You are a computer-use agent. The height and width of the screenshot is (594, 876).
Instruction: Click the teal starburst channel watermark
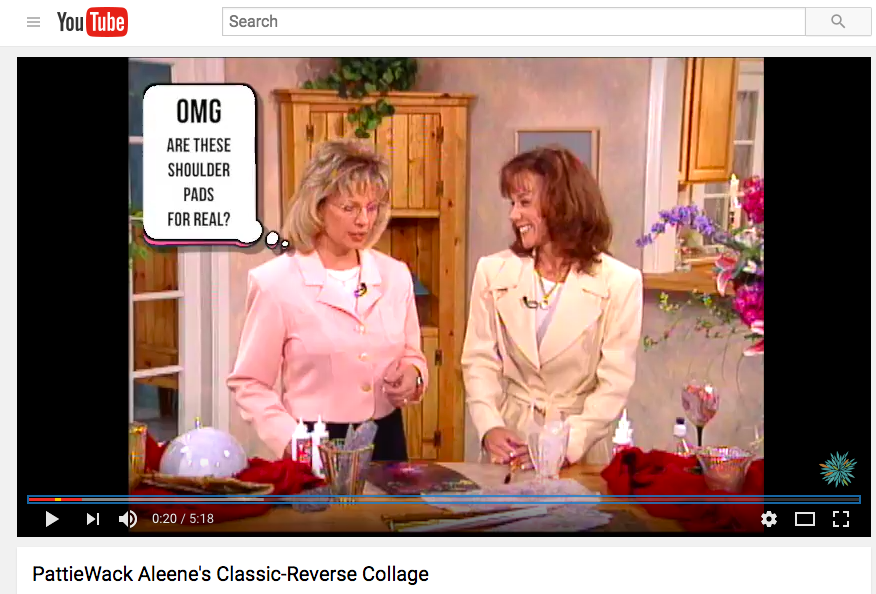[837, 469]
